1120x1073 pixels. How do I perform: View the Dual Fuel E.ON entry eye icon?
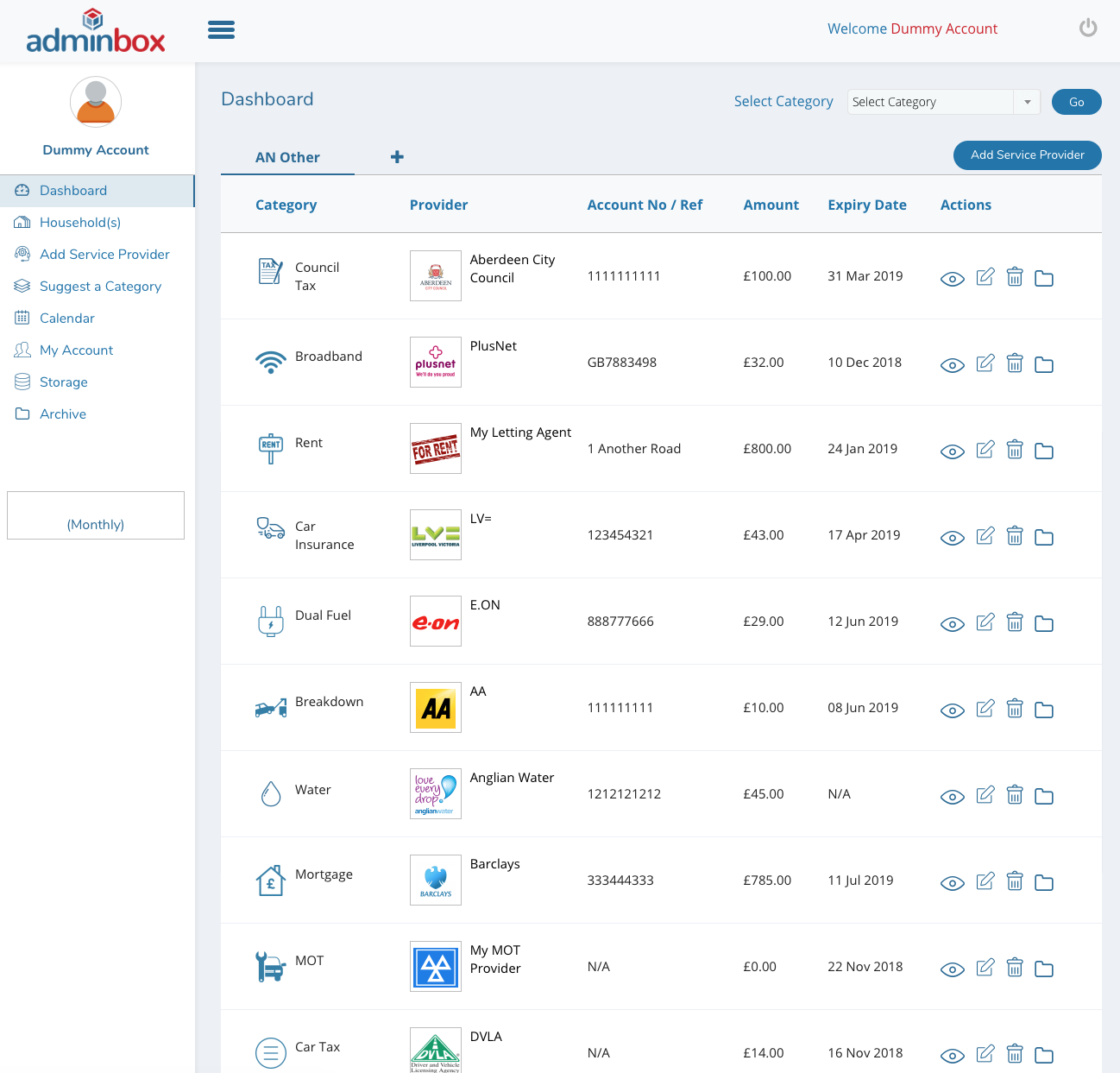point(952,624)
